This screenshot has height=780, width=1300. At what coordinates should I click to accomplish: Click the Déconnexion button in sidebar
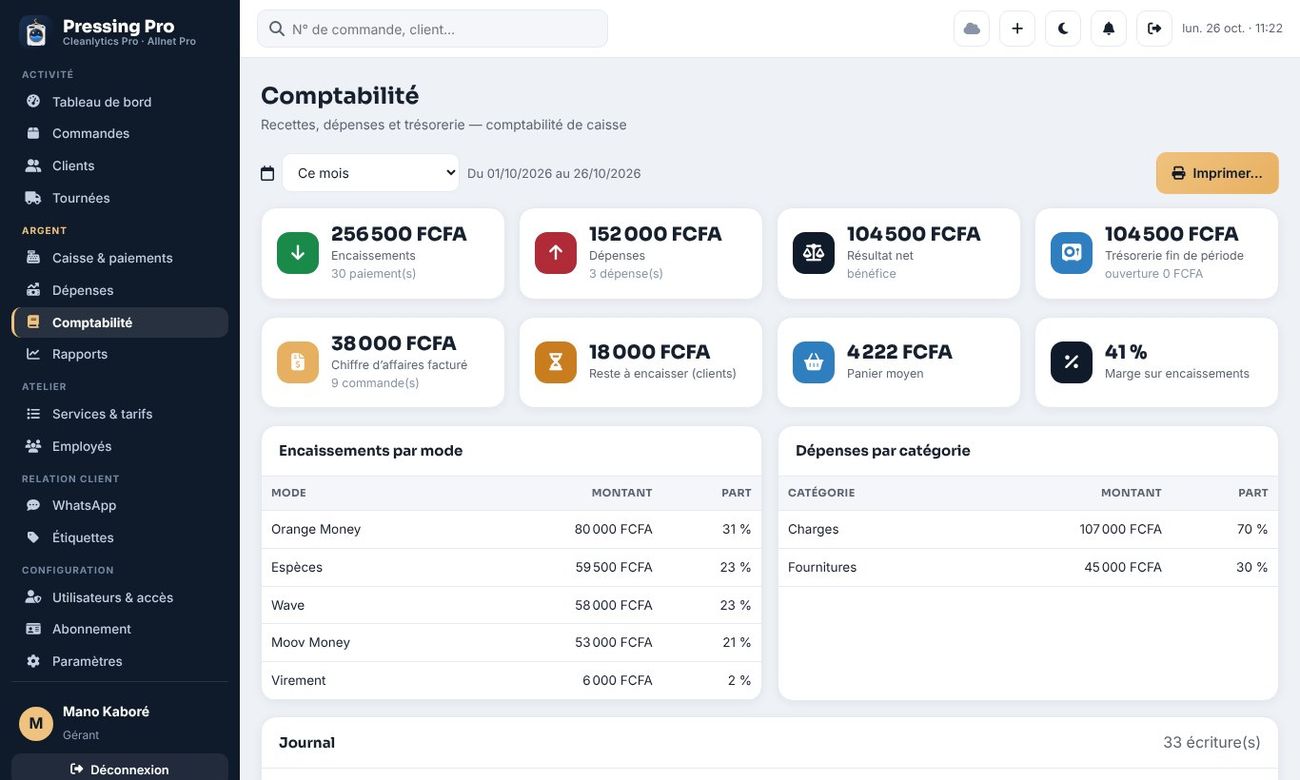[x=120, y=767]
